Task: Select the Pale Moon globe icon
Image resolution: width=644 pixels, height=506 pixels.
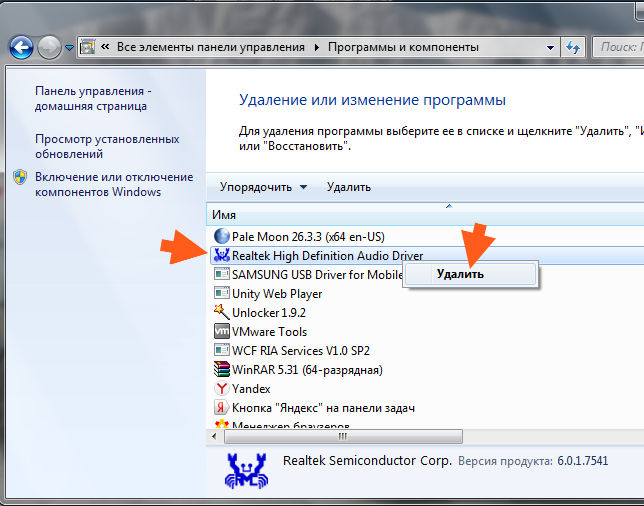Action: click(x=221, y=236)
